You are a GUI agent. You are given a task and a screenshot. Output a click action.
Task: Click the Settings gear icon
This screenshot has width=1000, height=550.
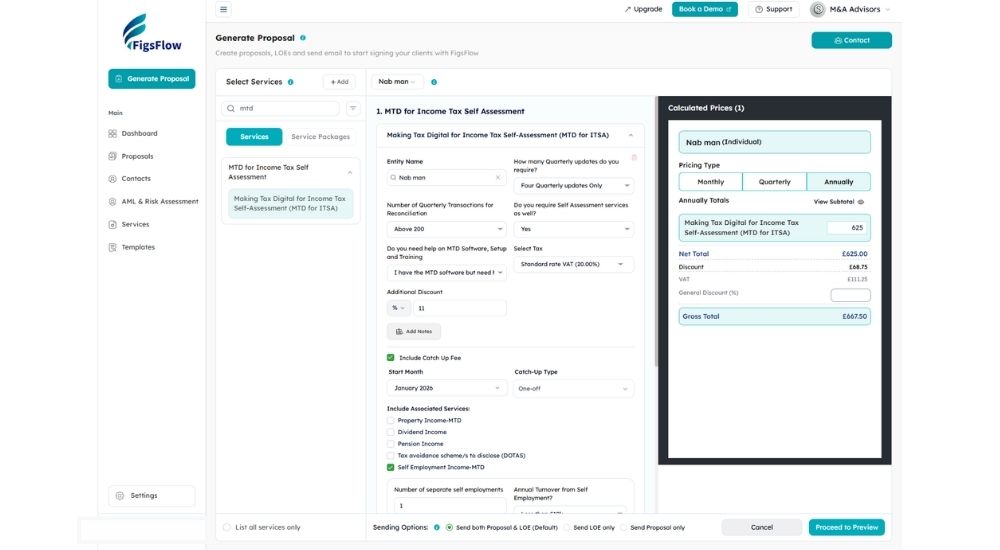click(120, 496)
